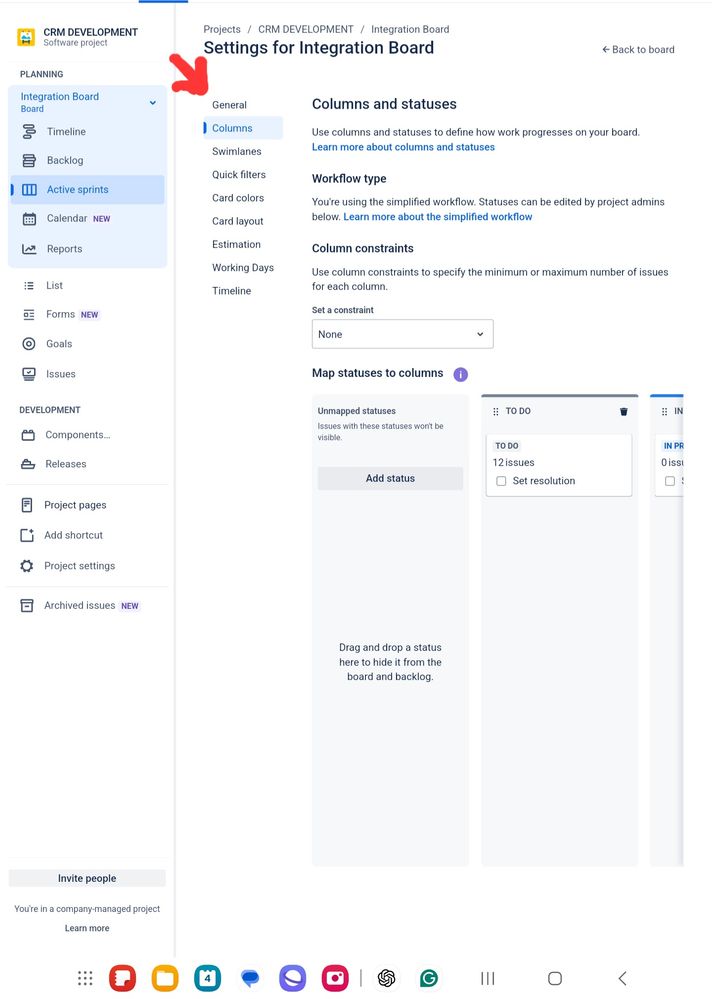Tick Set resolution for TO DO status
Image resolution: width=712 pixels, height=999 pixels.
[501, 481]
